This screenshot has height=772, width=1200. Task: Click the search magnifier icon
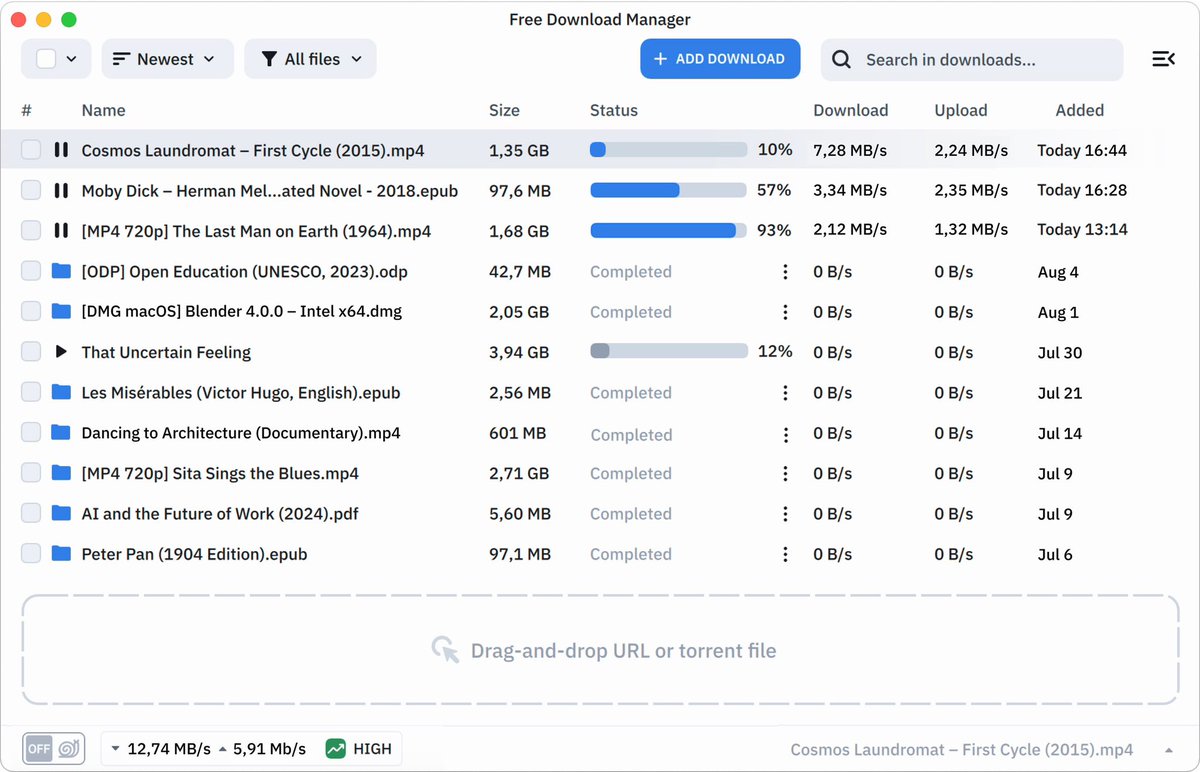tap(842, 60)
